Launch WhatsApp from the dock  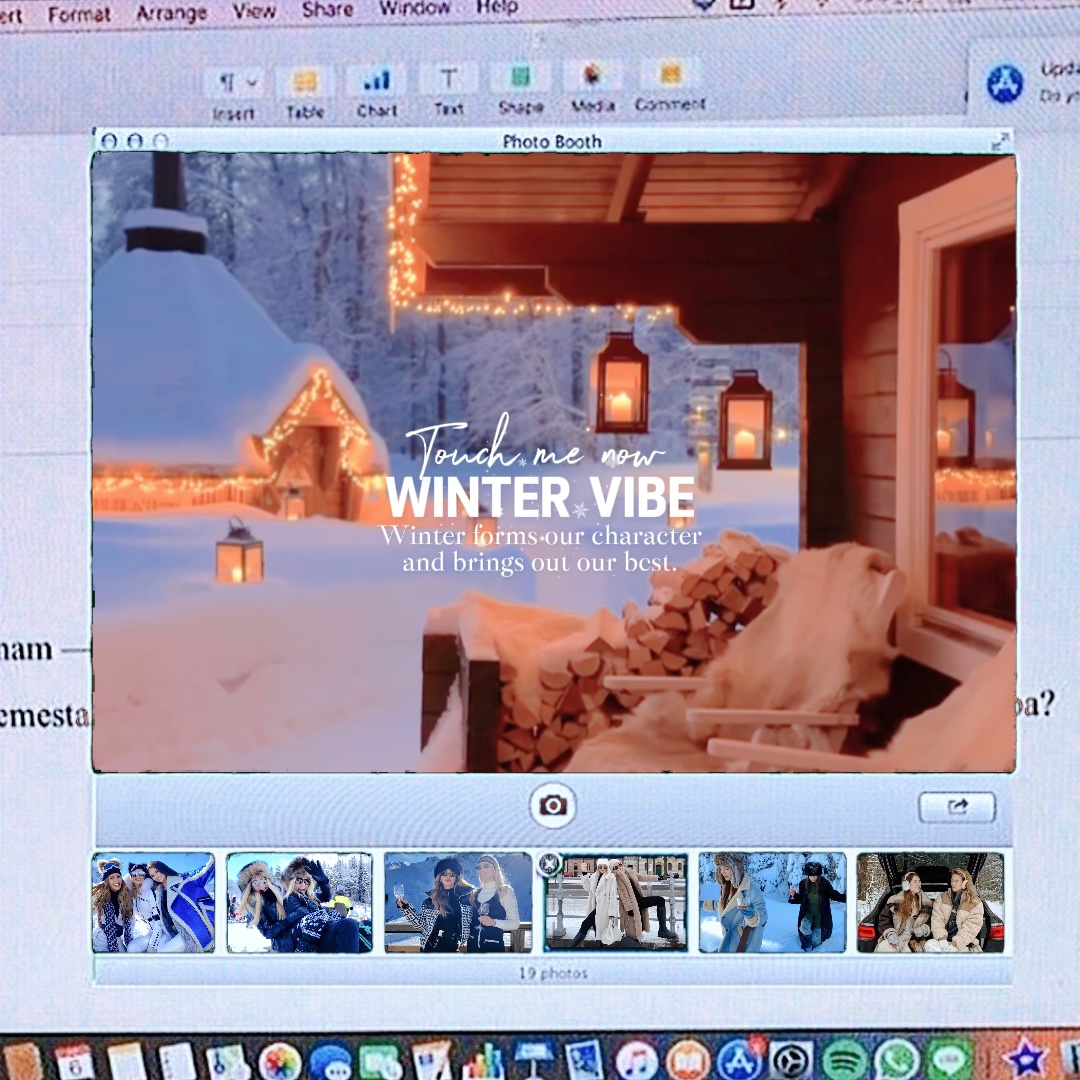click(x=897, y=1059)
